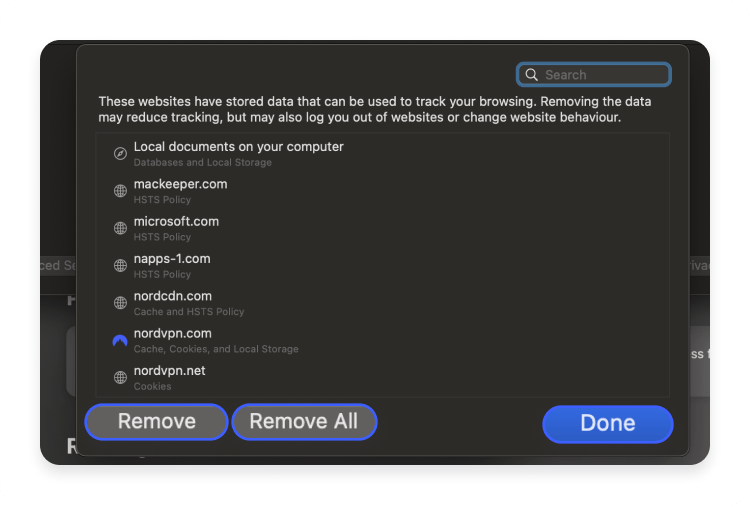Select the nordvpn.com entry
This screenshot has width=750, height=505.
(382, 340)
